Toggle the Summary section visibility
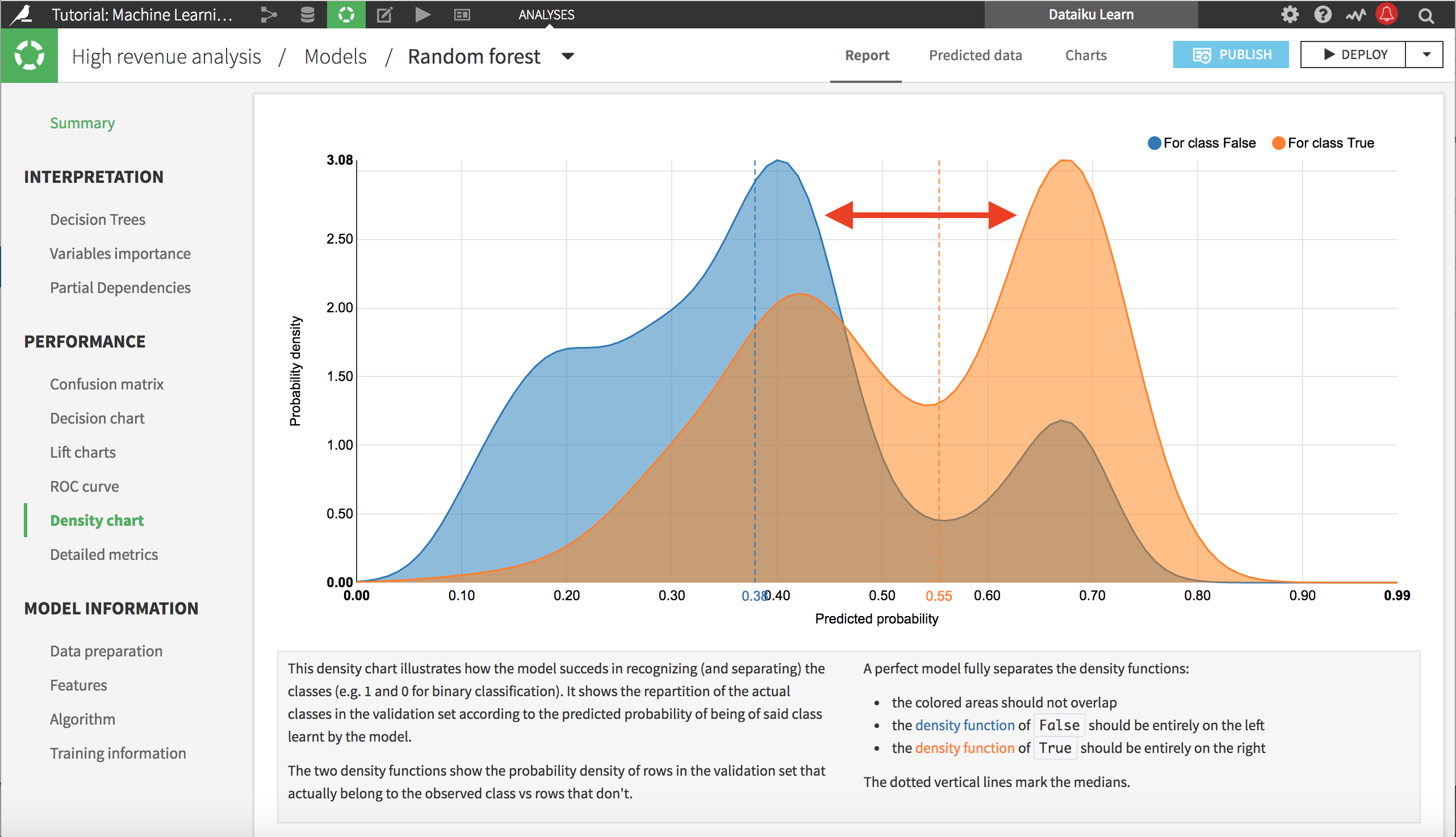1456x837 pixels. [x=82, y=123]
